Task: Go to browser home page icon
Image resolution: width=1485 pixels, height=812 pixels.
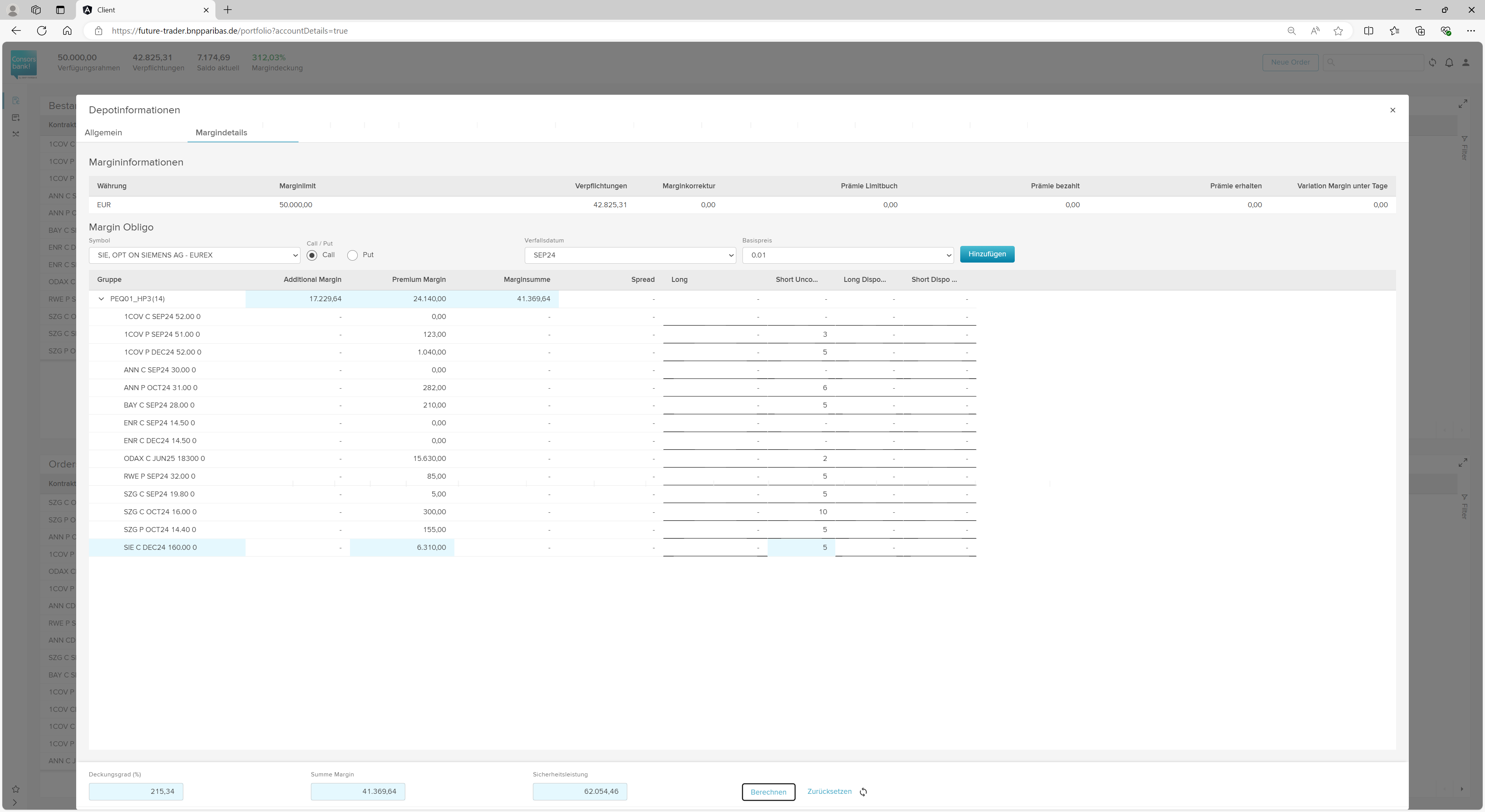Action: click(67, 31)
